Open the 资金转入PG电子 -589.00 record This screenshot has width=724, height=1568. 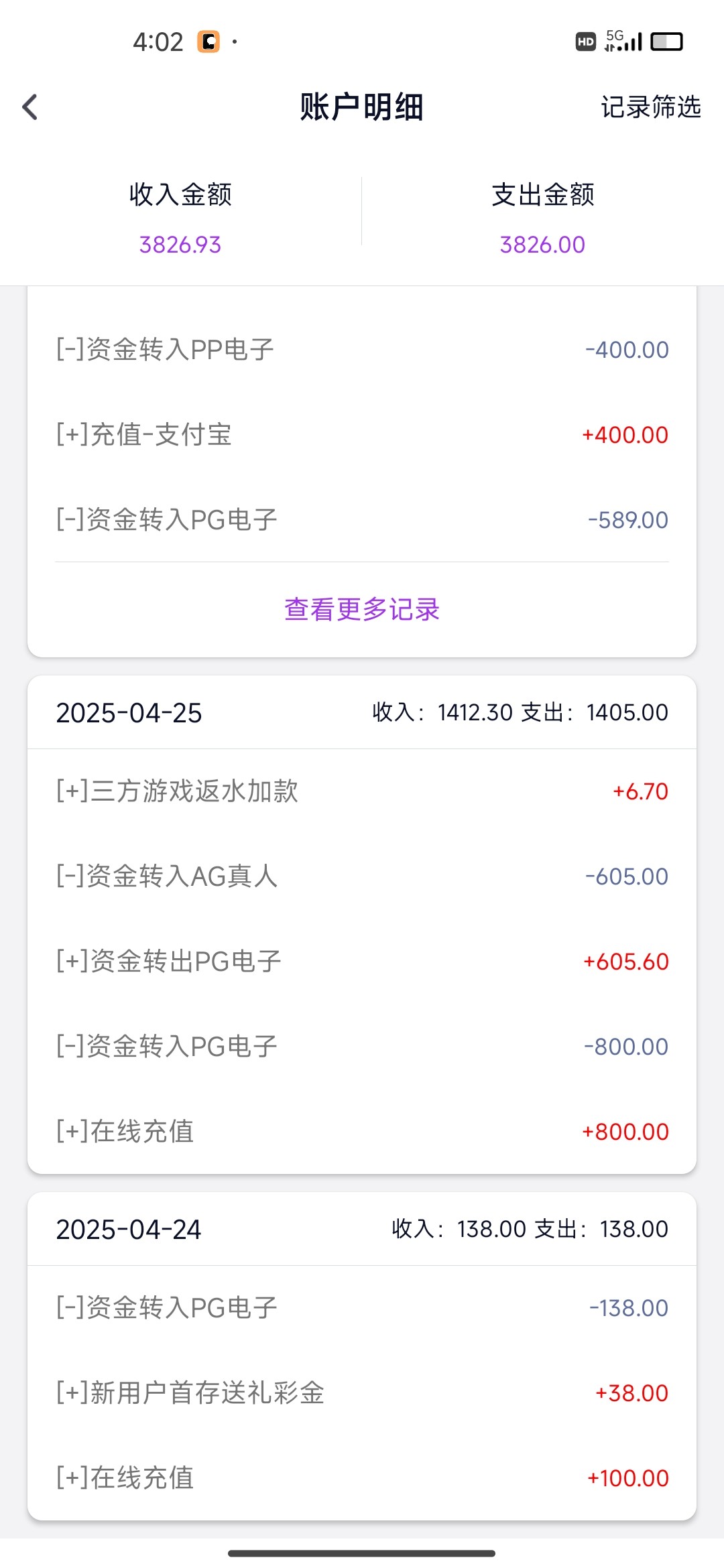pos(362,519)
